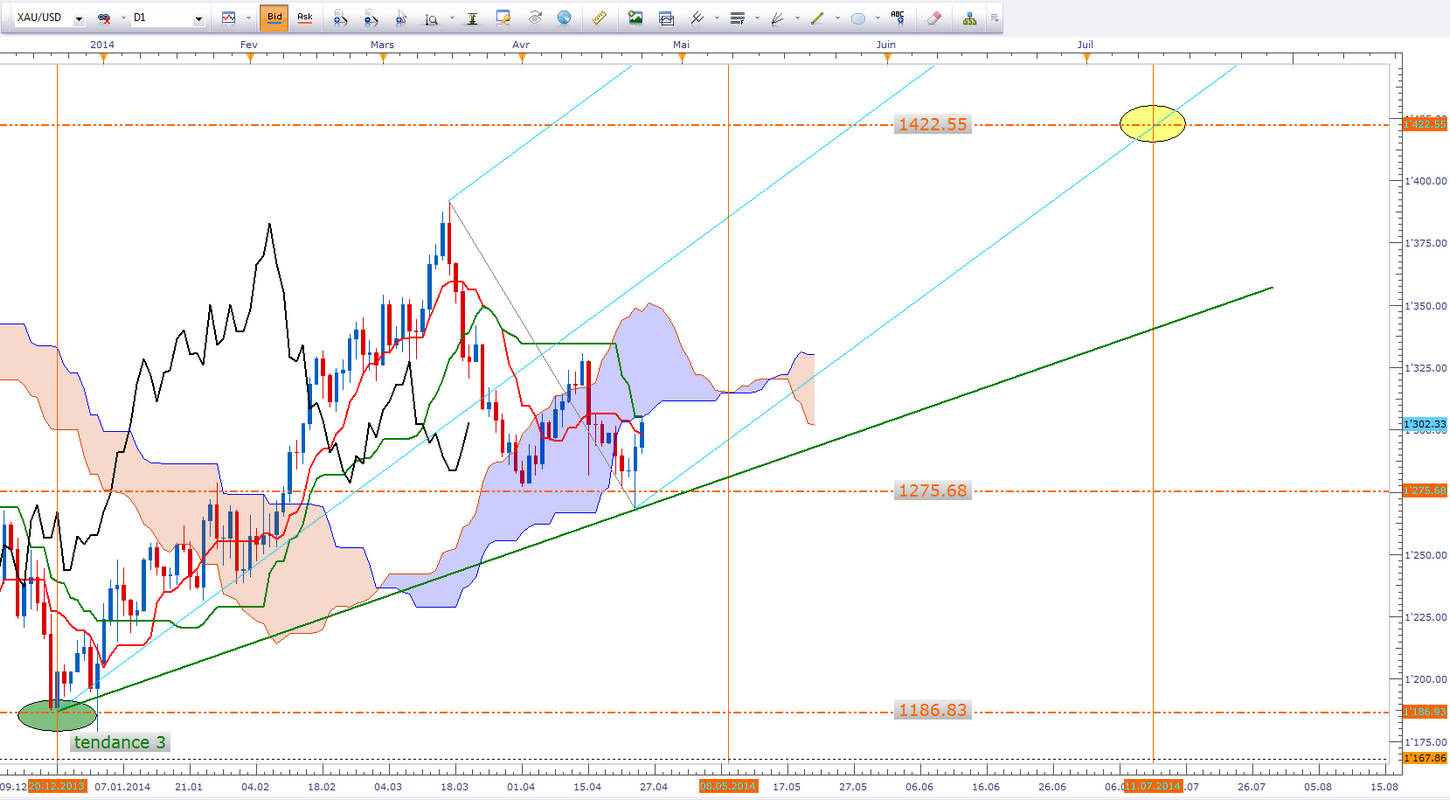The height and width of the screenshot is (800, 1450).
Task: Click the 1186.83 price level label
Action: pos(931,710)
